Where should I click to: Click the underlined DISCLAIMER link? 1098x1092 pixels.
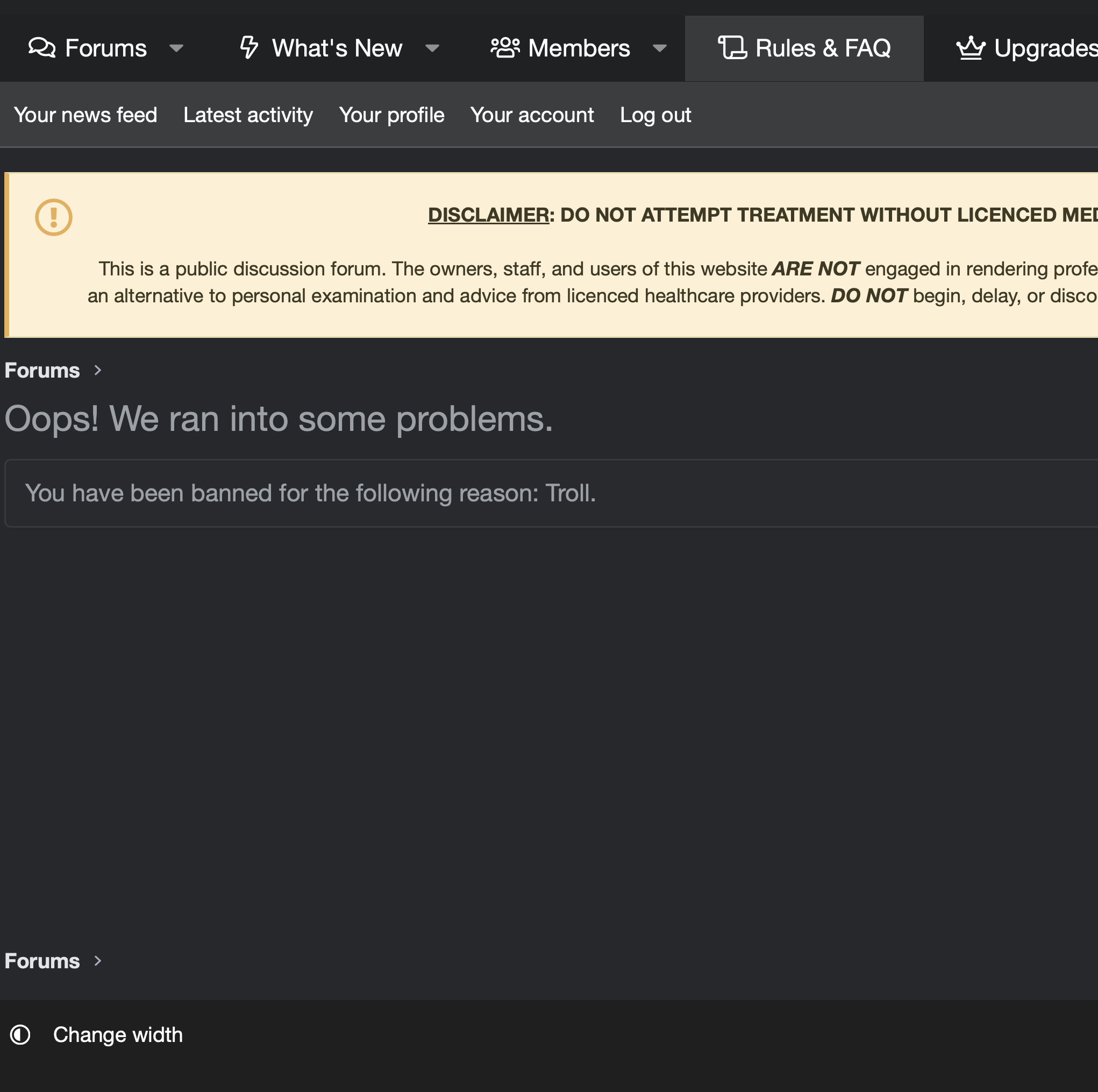pyautogui.click(x=488, y=215)
